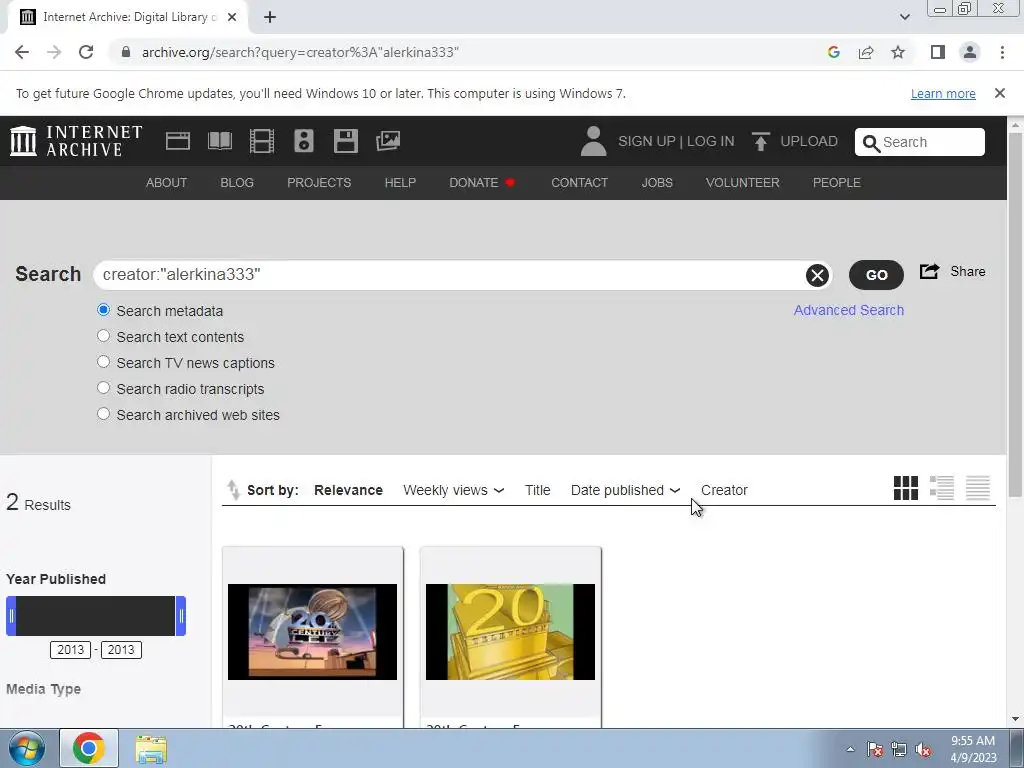Open Chrome three-dot menu
This screenshot has width=1024, height=768.
click(1002, 52)
